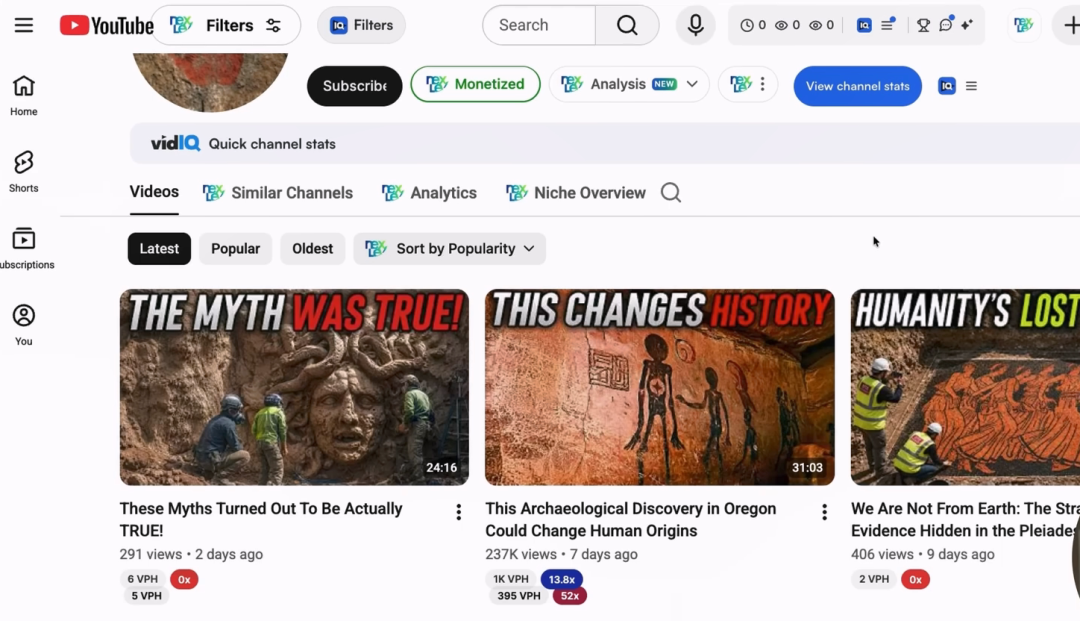Click the Subscribe button
The width and height of the screenshot is (1080, 621).
[355, 86]
